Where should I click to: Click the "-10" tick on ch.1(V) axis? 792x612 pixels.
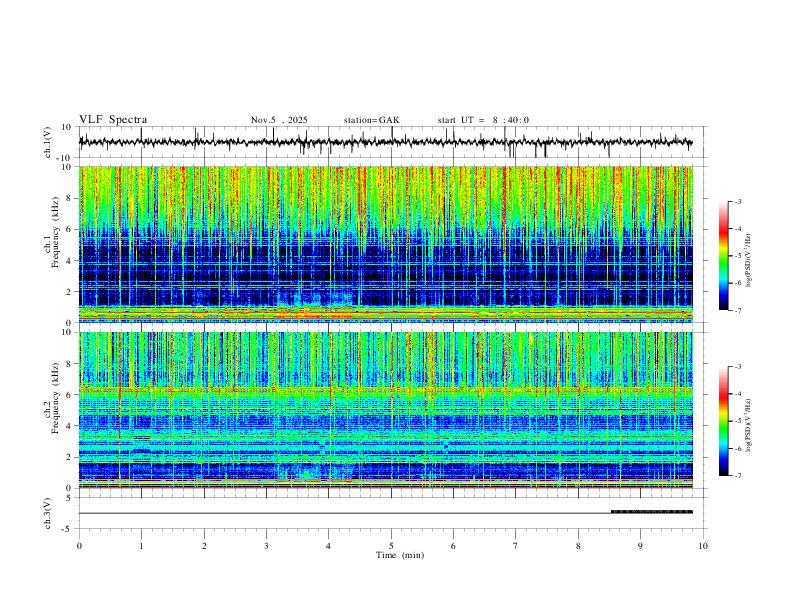pyautogui.click(x=64, y=158)
